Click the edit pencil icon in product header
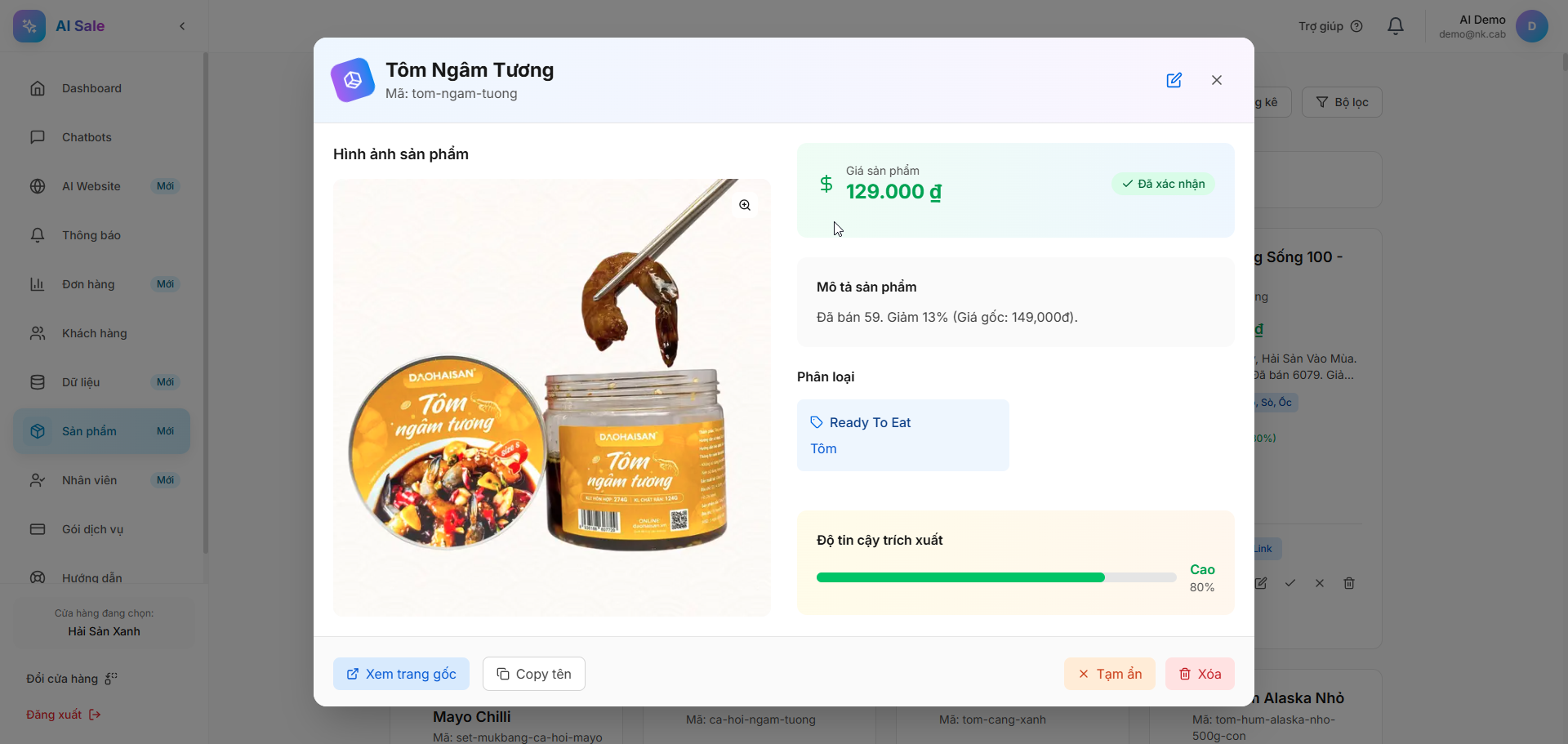The image size is (1568, 744). [1174, 80]
